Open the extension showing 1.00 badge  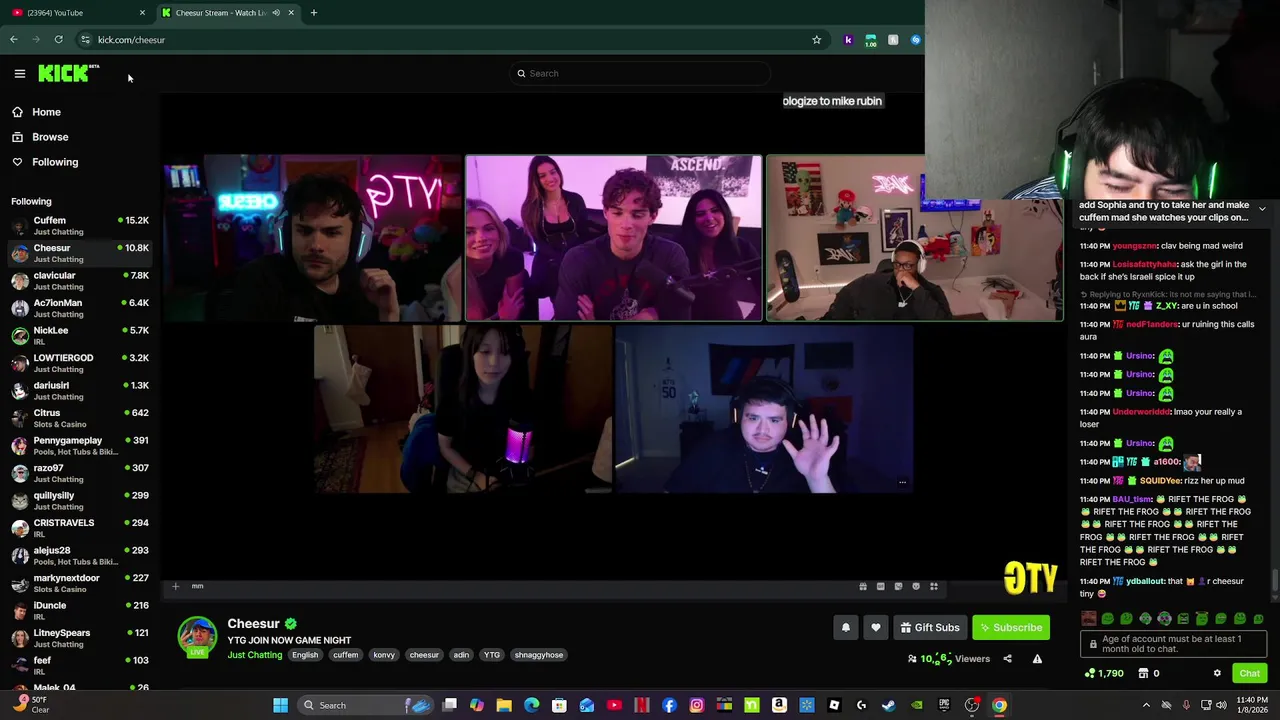pos(871,40)
